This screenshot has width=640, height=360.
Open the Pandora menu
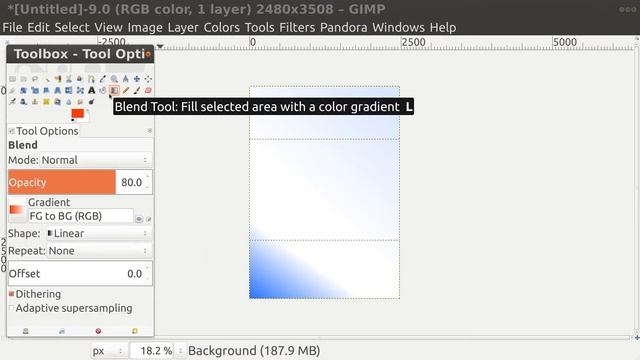[x=343, y=27]
